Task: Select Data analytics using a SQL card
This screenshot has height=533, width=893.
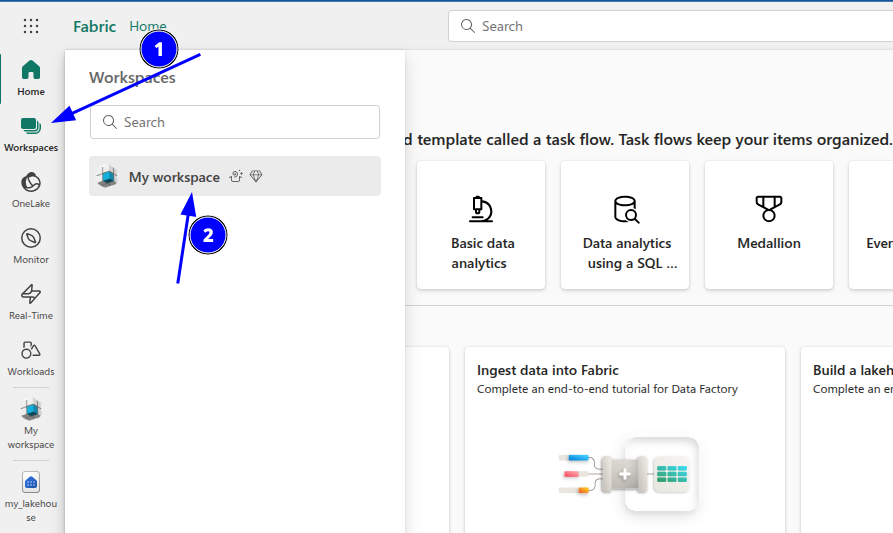Action: click(625, 225)
